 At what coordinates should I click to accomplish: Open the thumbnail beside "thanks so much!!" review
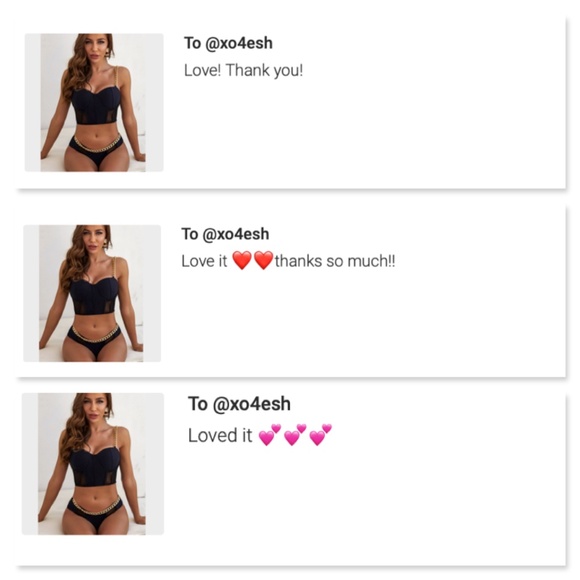tap(92, 293)
